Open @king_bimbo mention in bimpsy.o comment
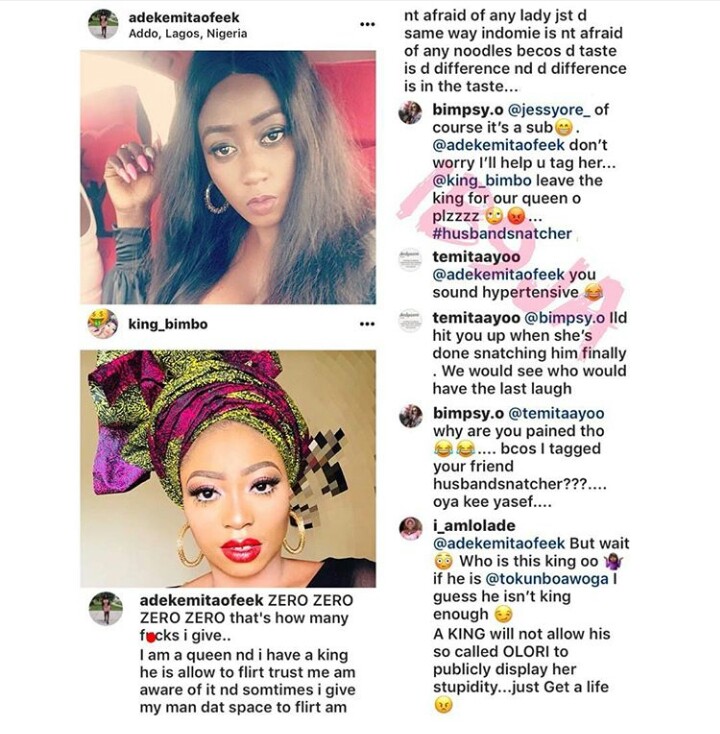Screen dimensions: 720x734 coord(482,180)
